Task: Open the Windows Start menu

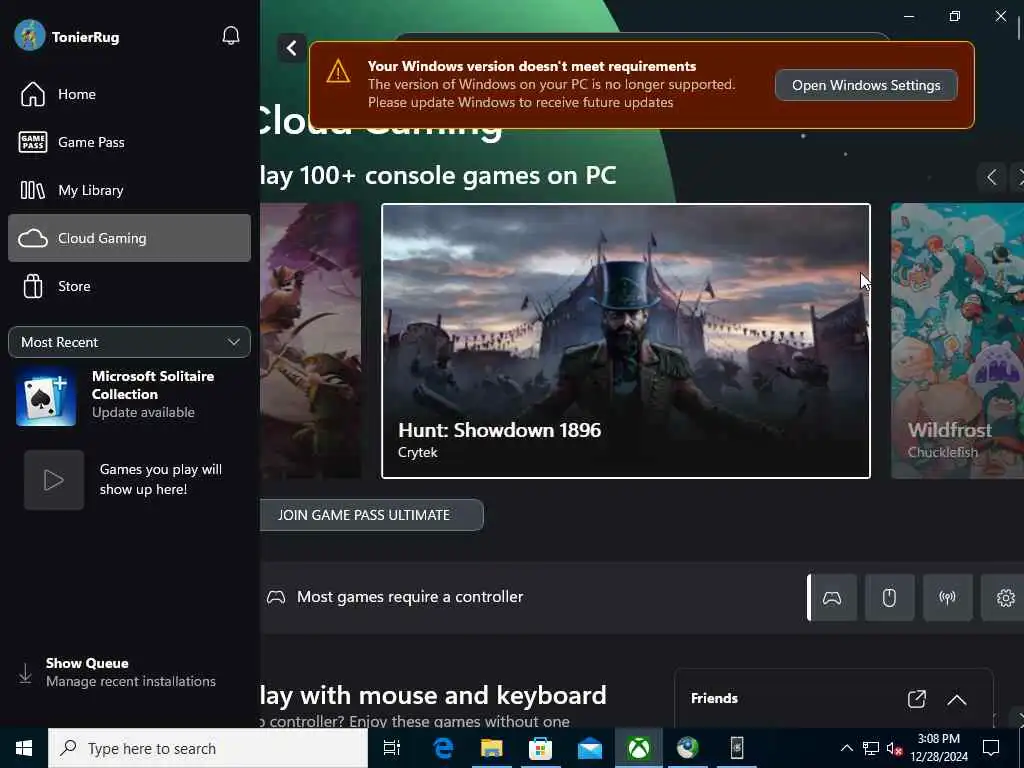Action: [x=24, y=748]
